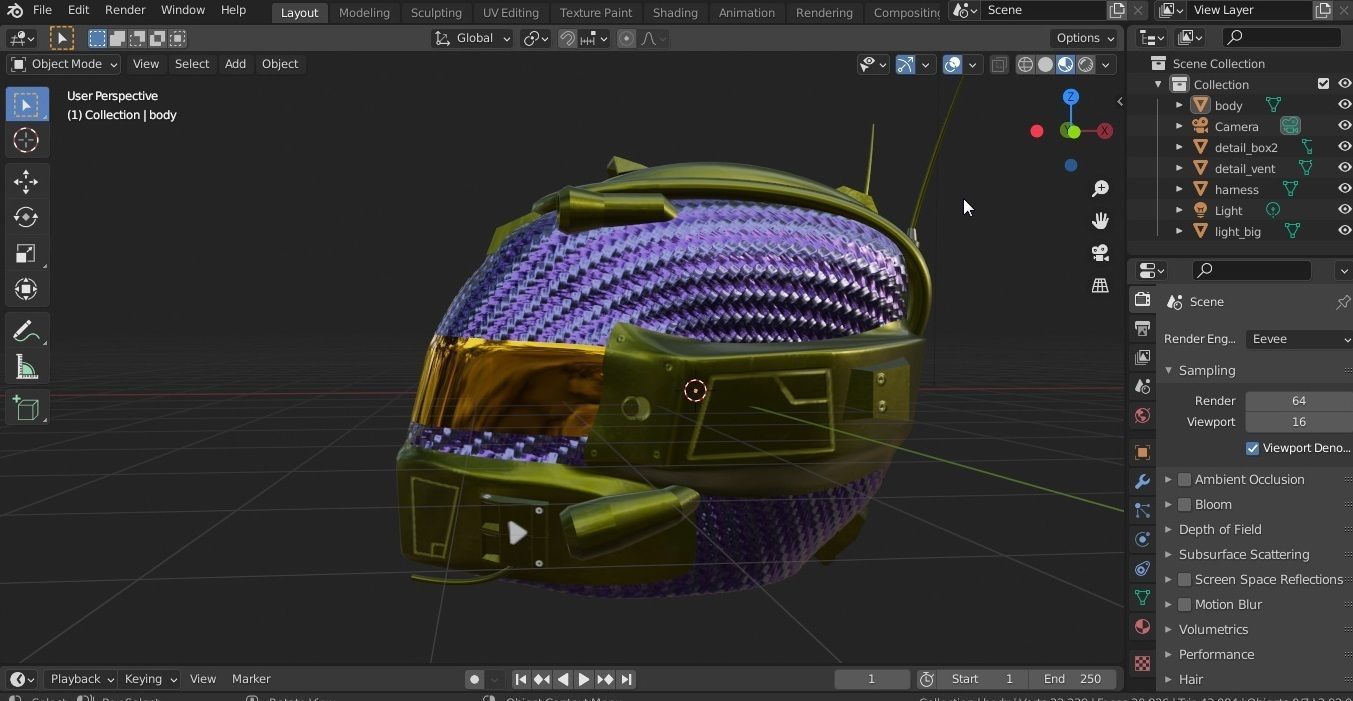Click the Render samples value field
The height and width of the screenshot is (701, 1353).
1298,400
